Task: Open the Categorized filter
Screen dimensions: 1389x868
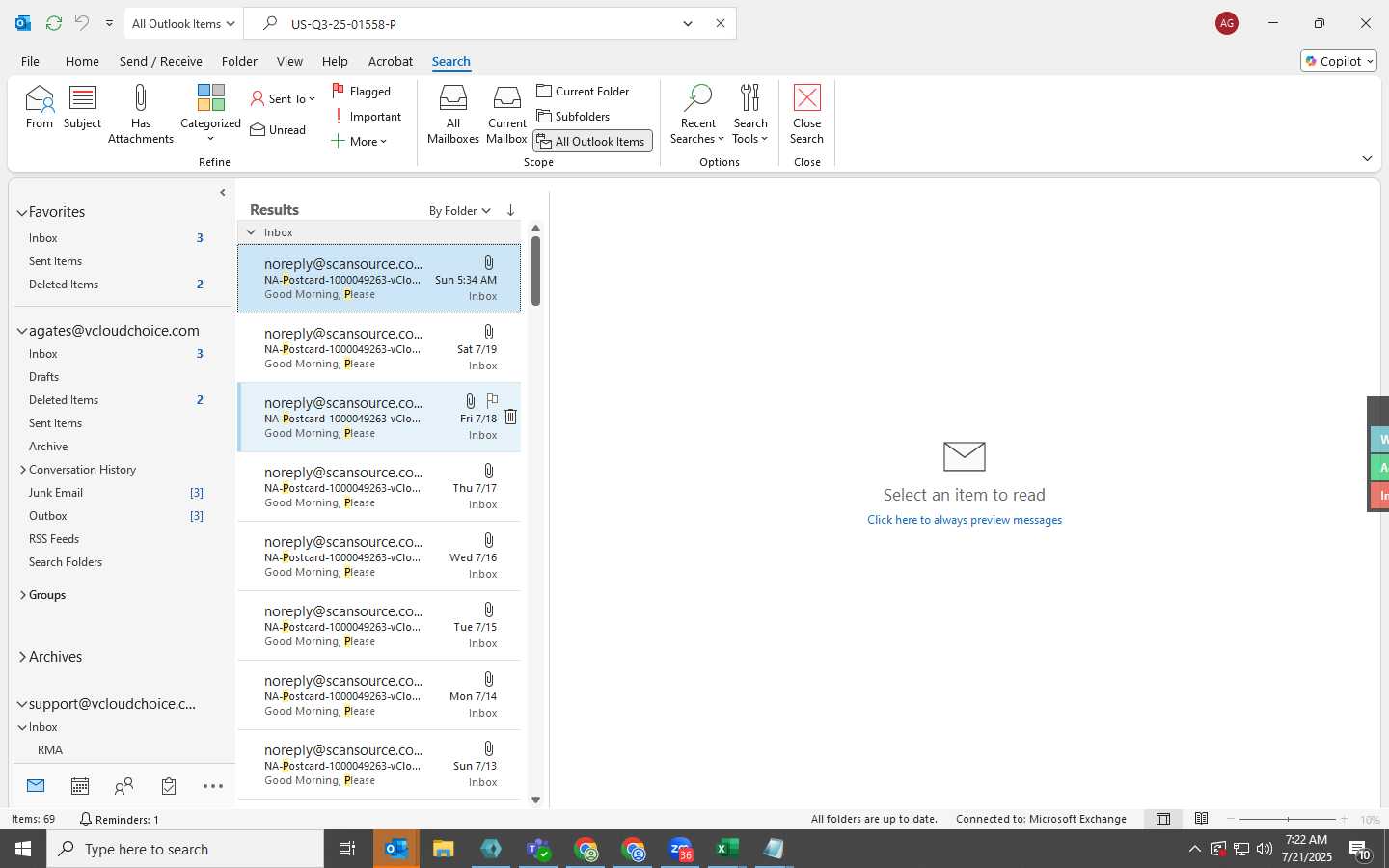Action: 210,114
